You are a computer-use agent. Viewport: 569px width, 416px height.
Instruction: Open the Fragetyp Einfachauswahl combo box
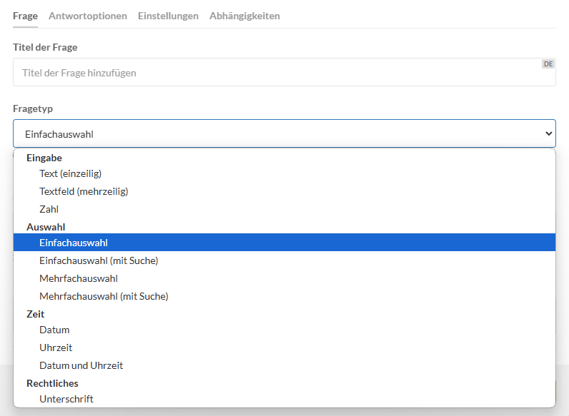click(284, 134)
